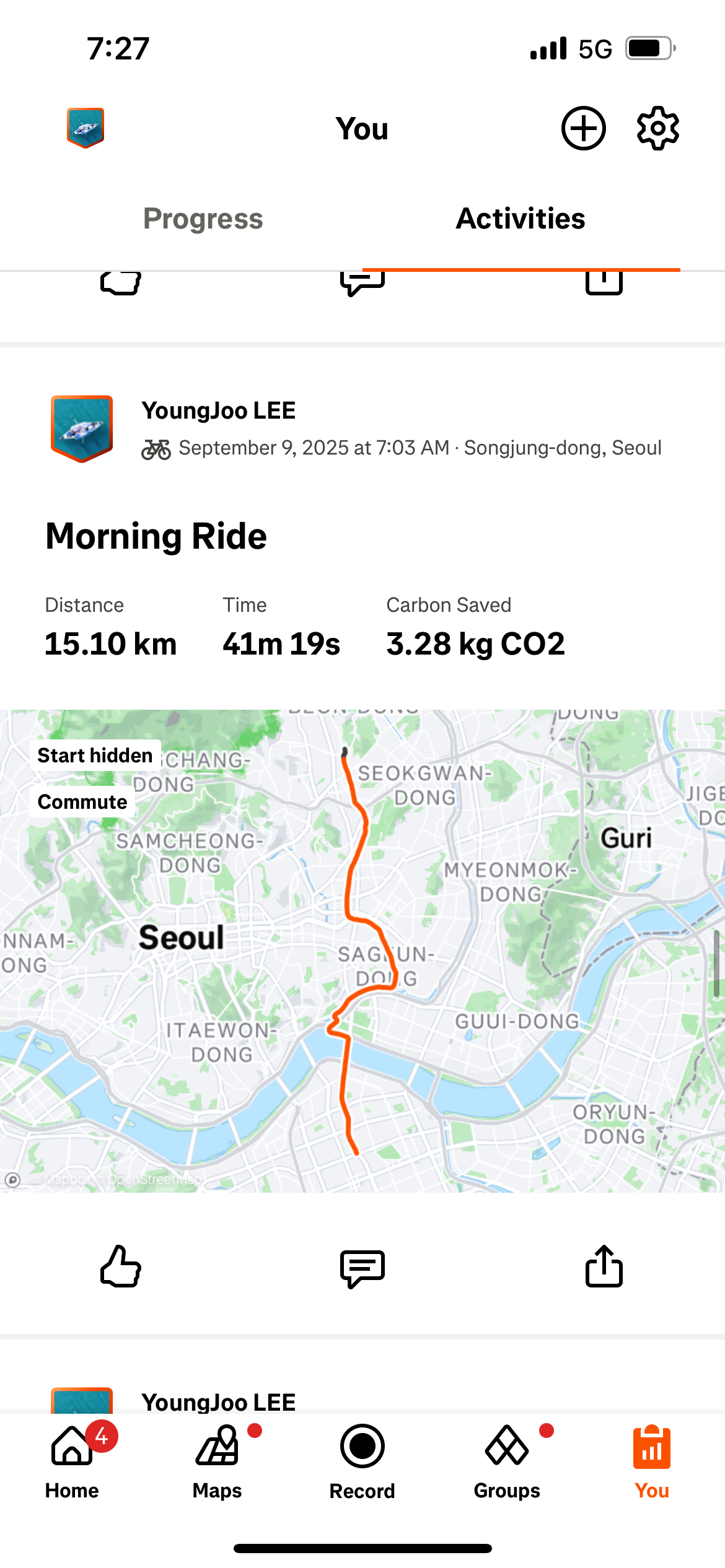Tap the profile avatar in the header

point(86,128)
